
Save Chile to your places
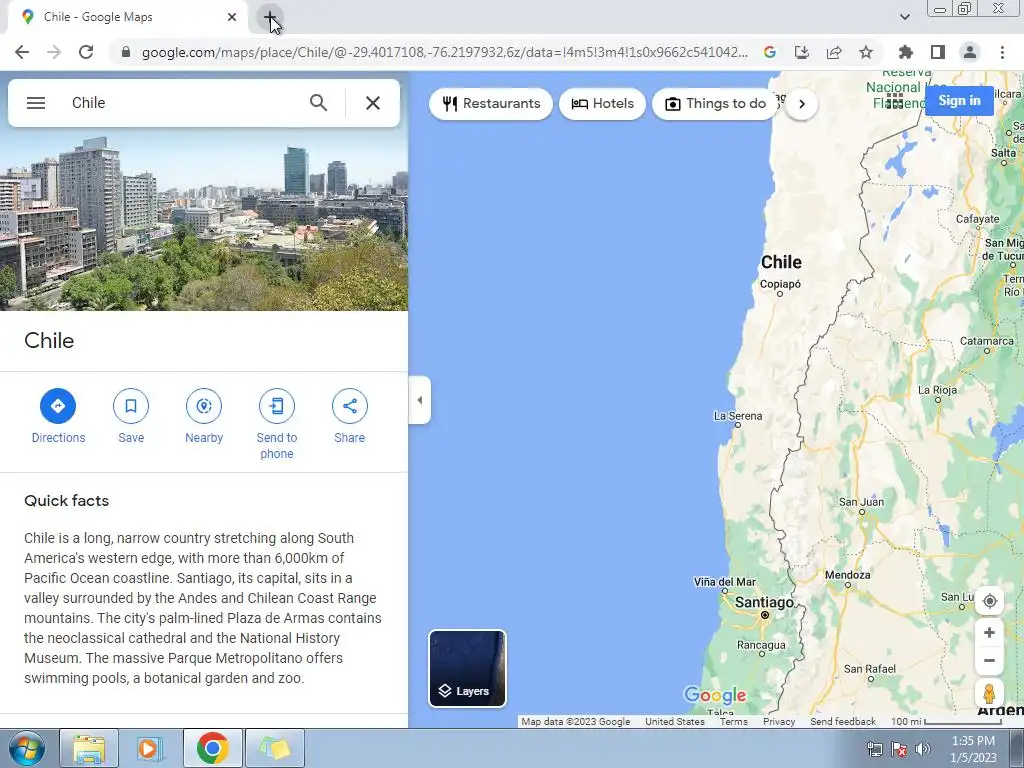[x=131, y=417]
